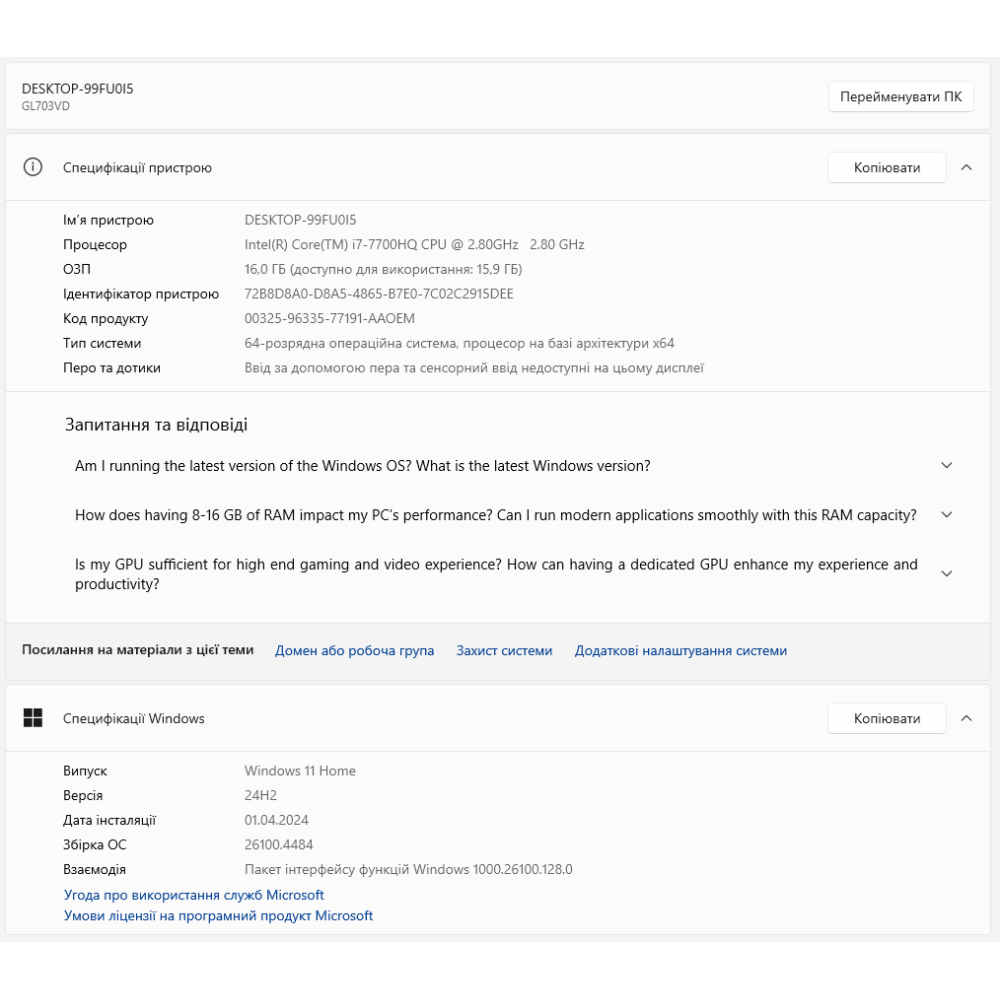Collapse the Специфікації пристрою section
The height and width of the screenshot is (1000, 1000).
966,168
